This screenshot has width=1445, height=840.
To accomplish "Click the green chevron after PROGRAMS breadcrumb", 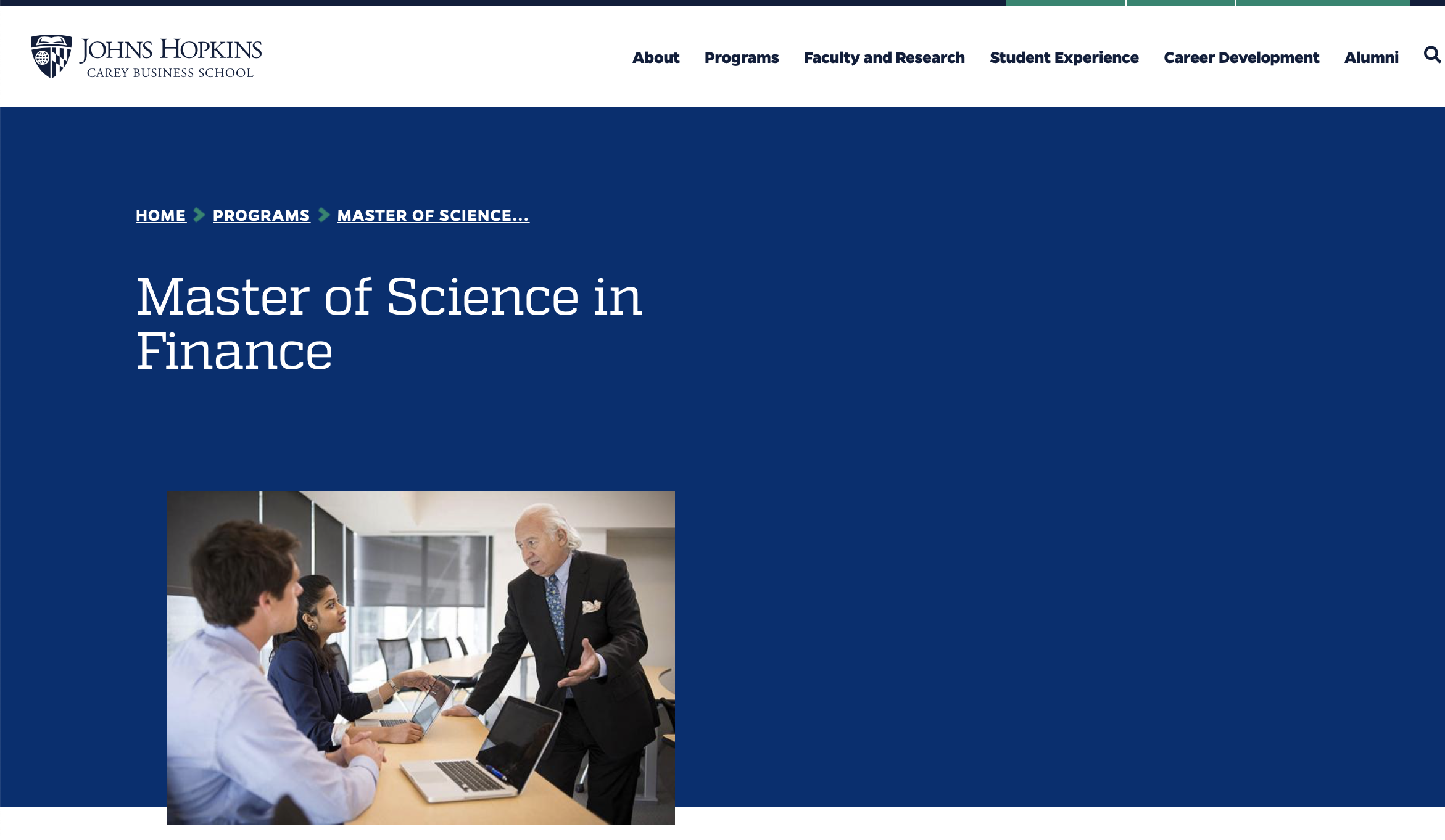I will coord(324,215).
